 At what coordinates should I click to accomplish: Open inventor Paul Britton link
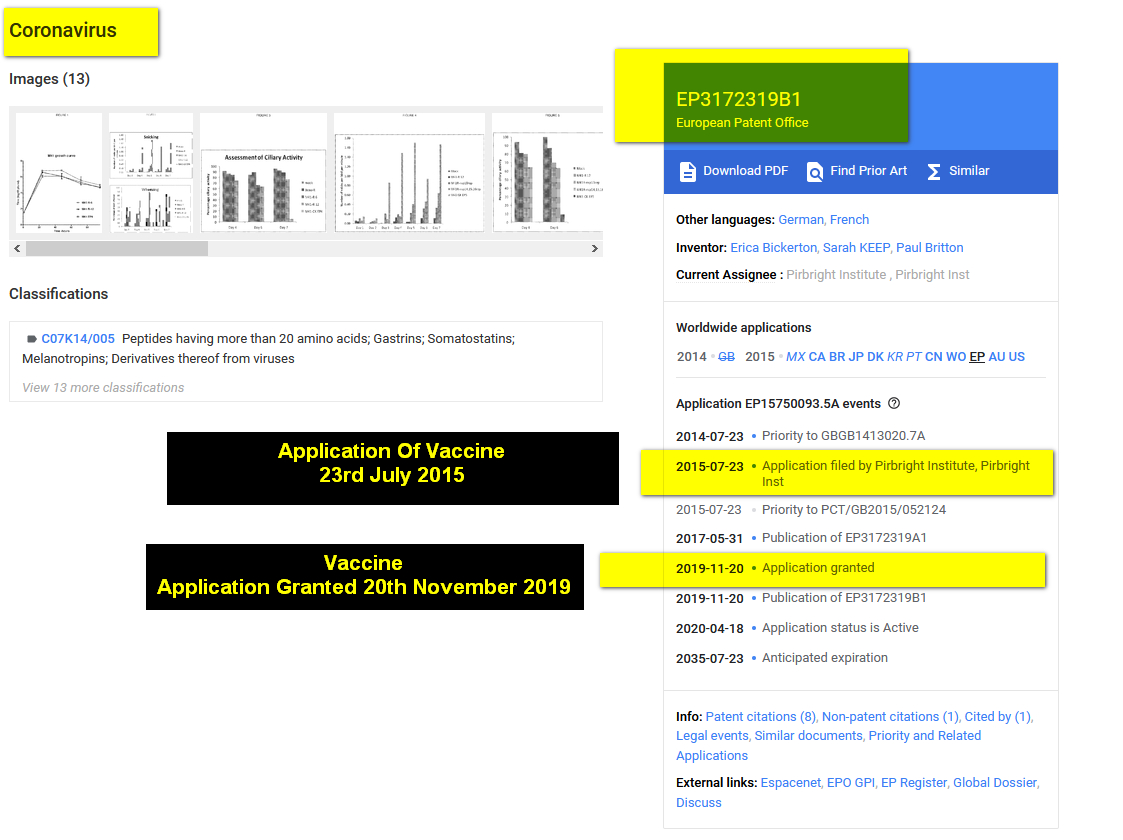point(930,248)
